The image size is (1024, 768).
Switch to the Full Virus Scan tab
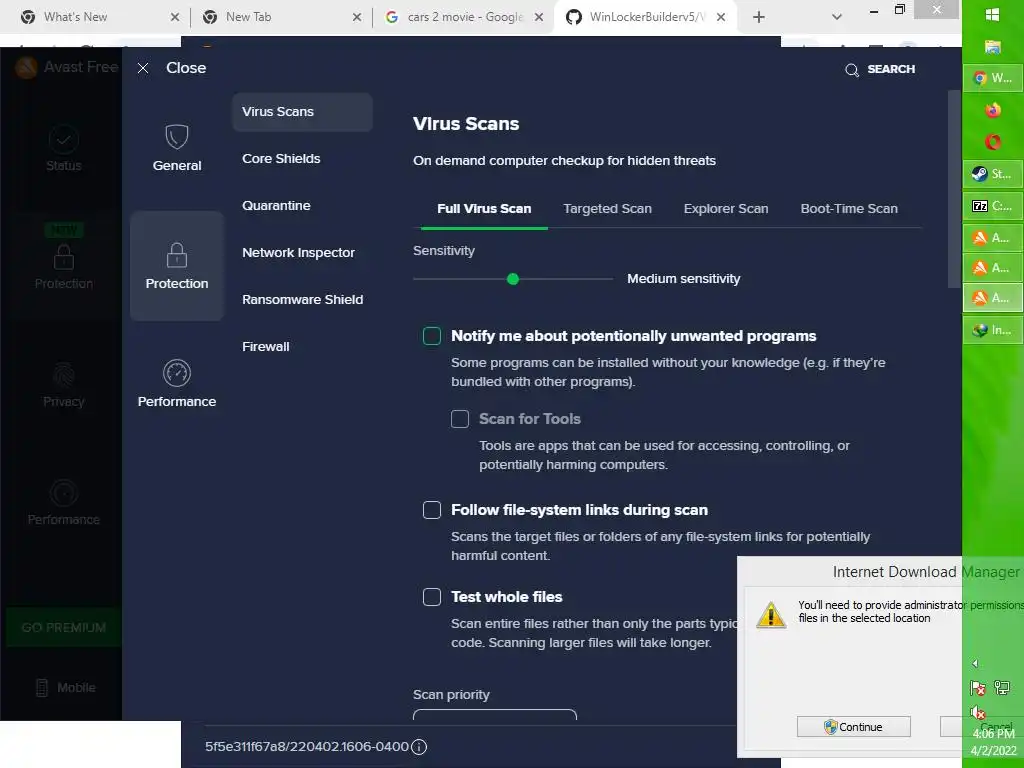pos(484,209)
